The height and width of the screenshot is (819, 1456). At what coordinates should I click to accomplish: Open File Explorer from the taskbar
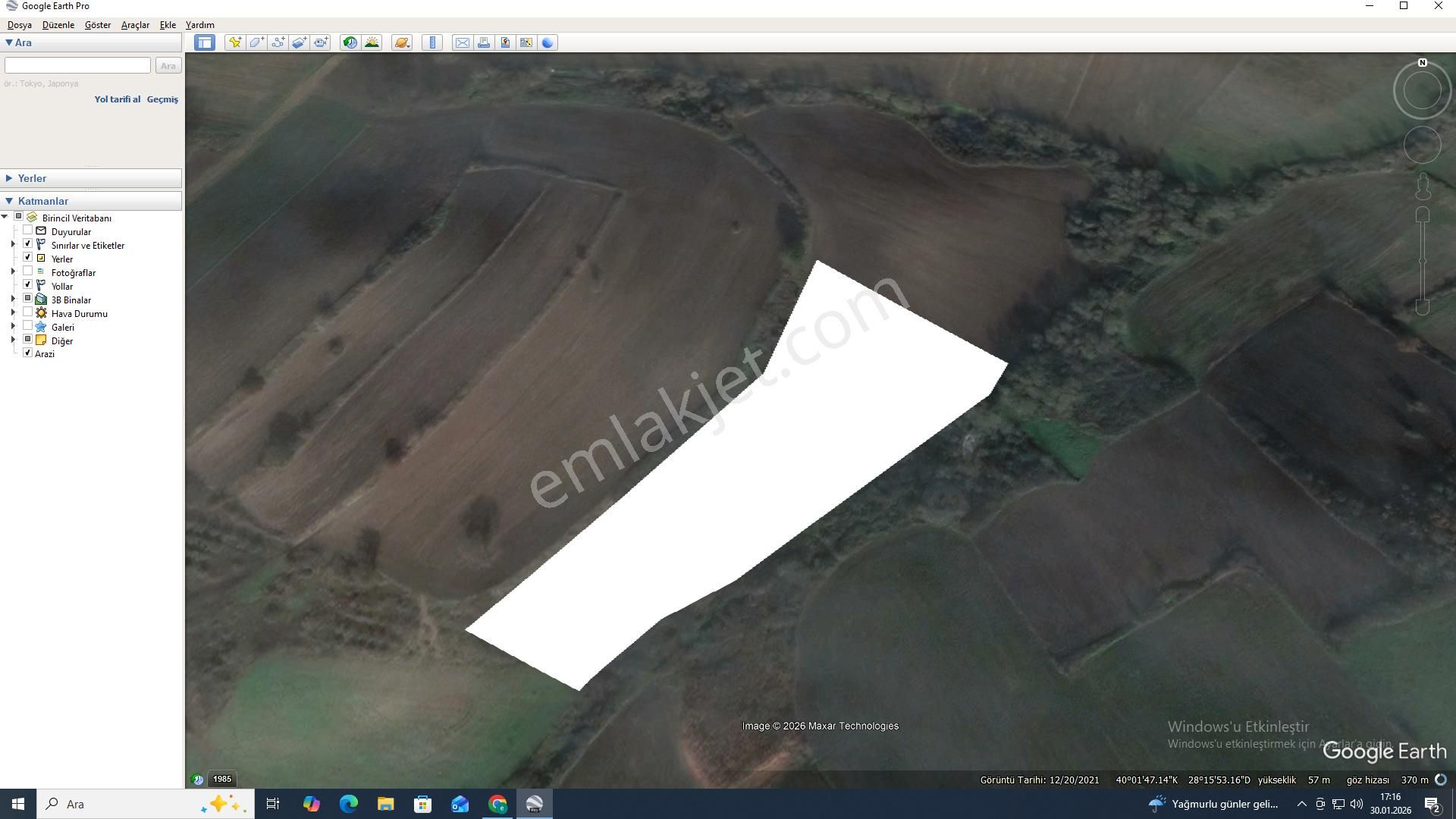click(x=385, y=804)
